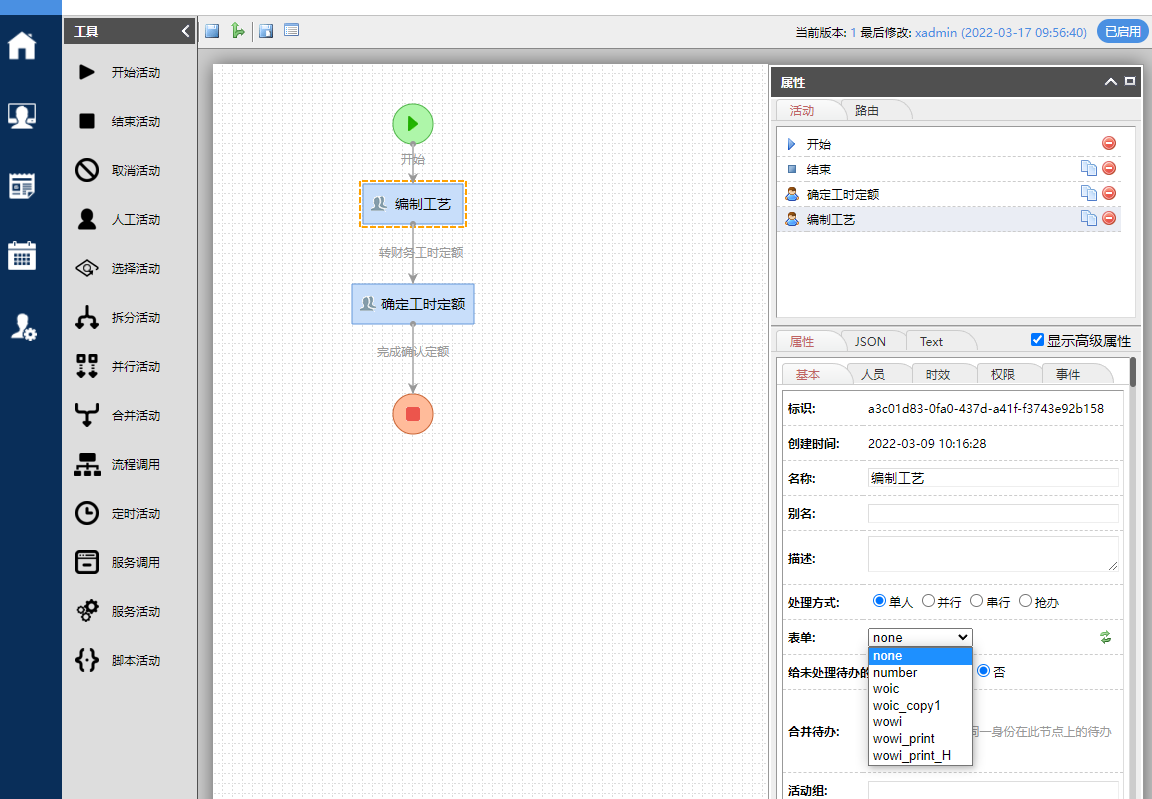Select the 人工活动 tool
Image resolution: width=1152 pixels, height=799 pixels.
click(118, 220)
